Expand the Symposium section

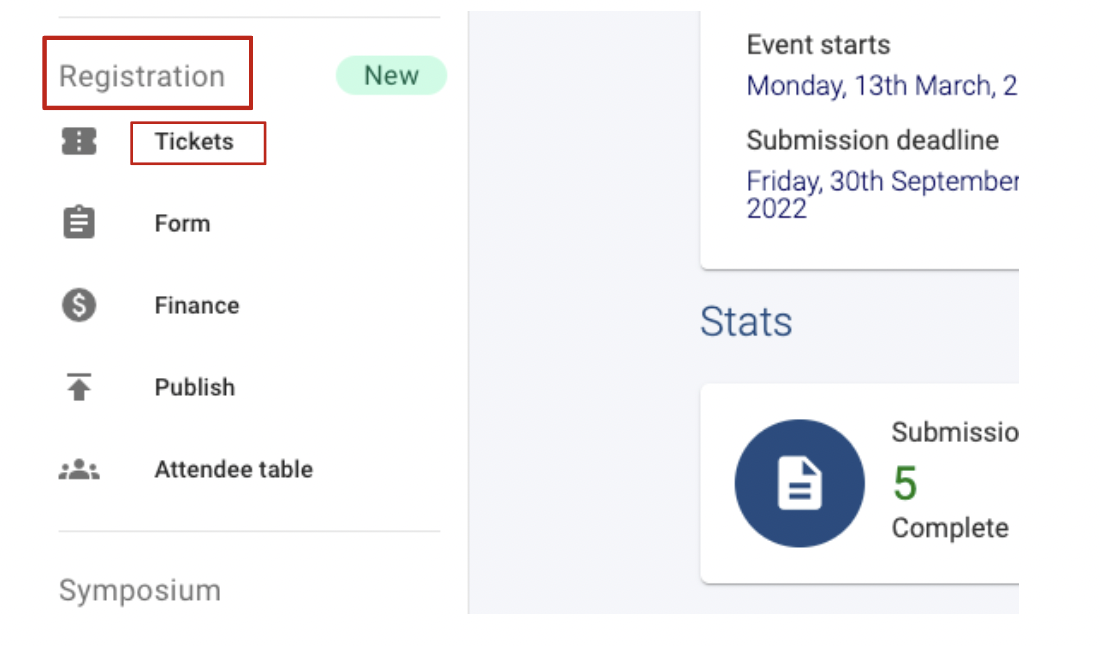pos(139,590)
